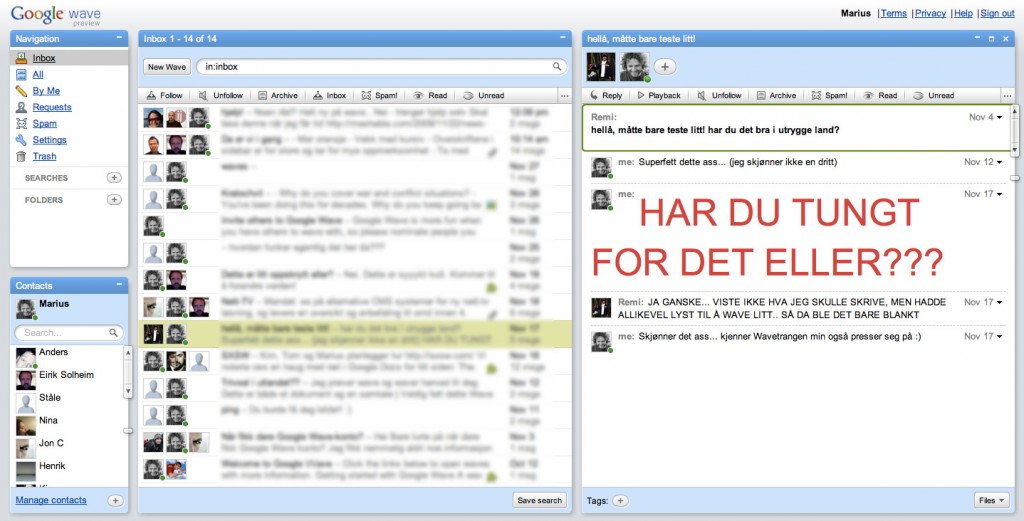This screenshot has width=1024, height=521.
Task: Select contact Henrik
Action: tap(52, 466)
